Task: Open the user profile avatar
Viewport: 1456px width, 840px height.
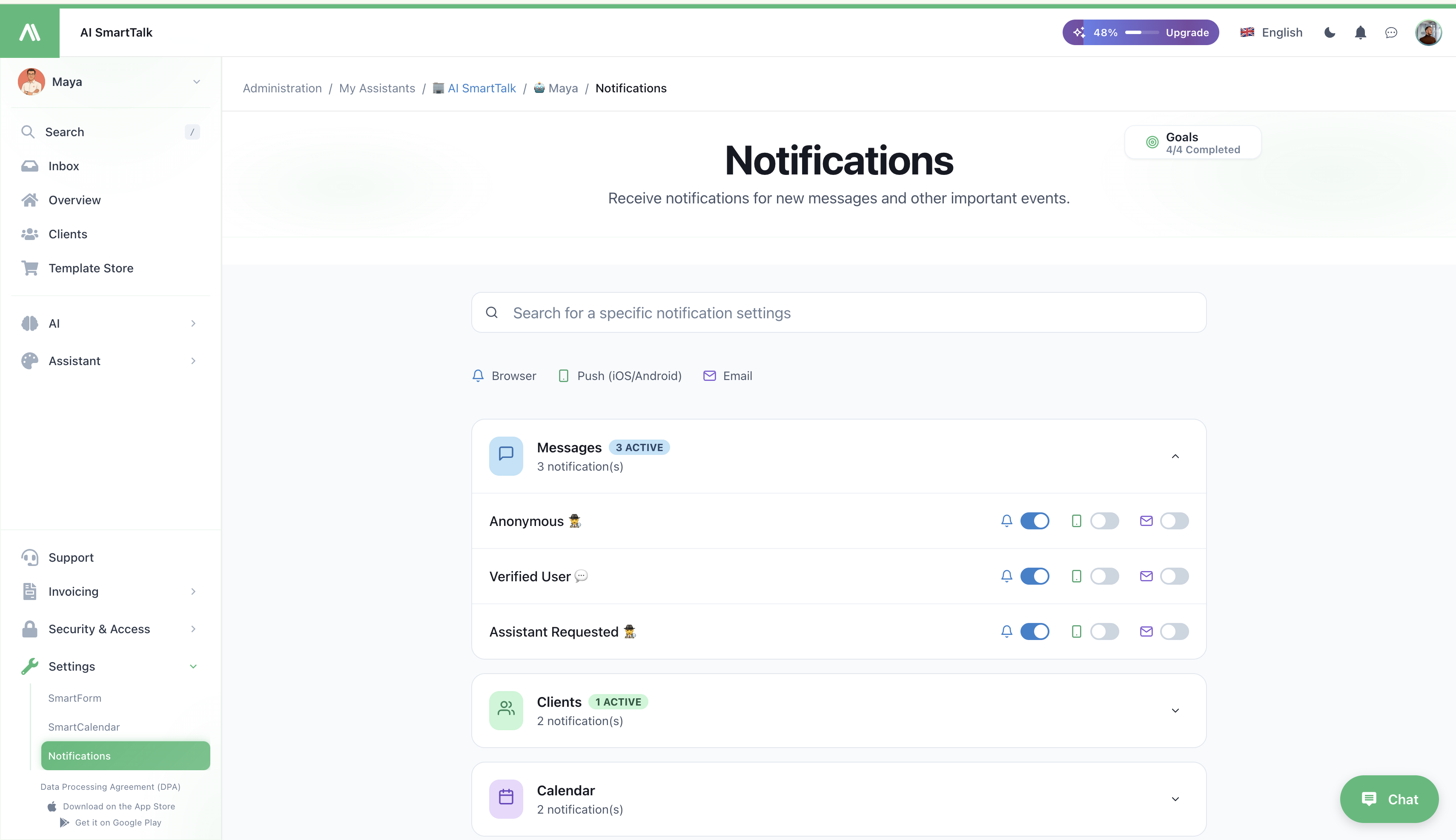Action: point(1428,32)
